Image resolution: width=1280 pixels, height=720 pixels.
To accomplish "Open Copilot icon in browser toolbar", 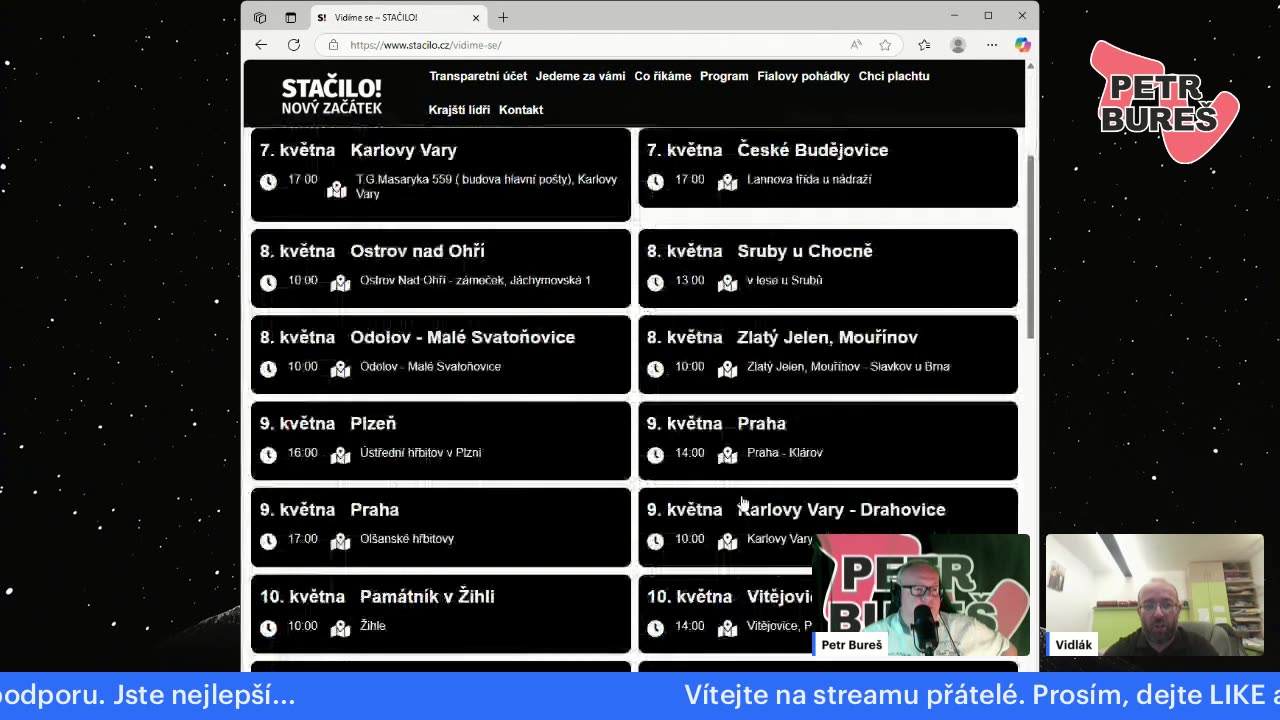I will coord(1022,45).
